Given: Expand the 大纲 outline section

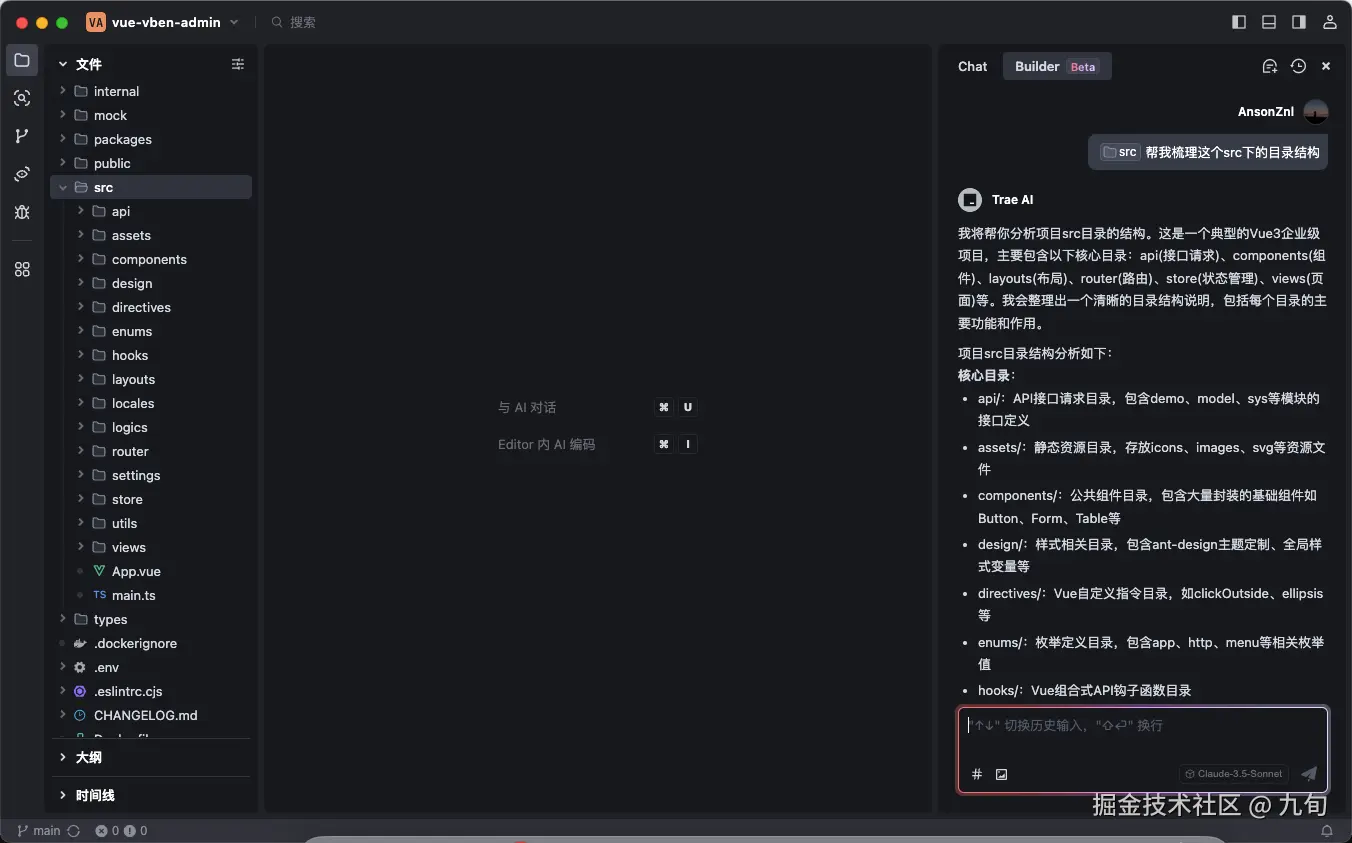Looking at the screenshot, I should coord(151,757).
